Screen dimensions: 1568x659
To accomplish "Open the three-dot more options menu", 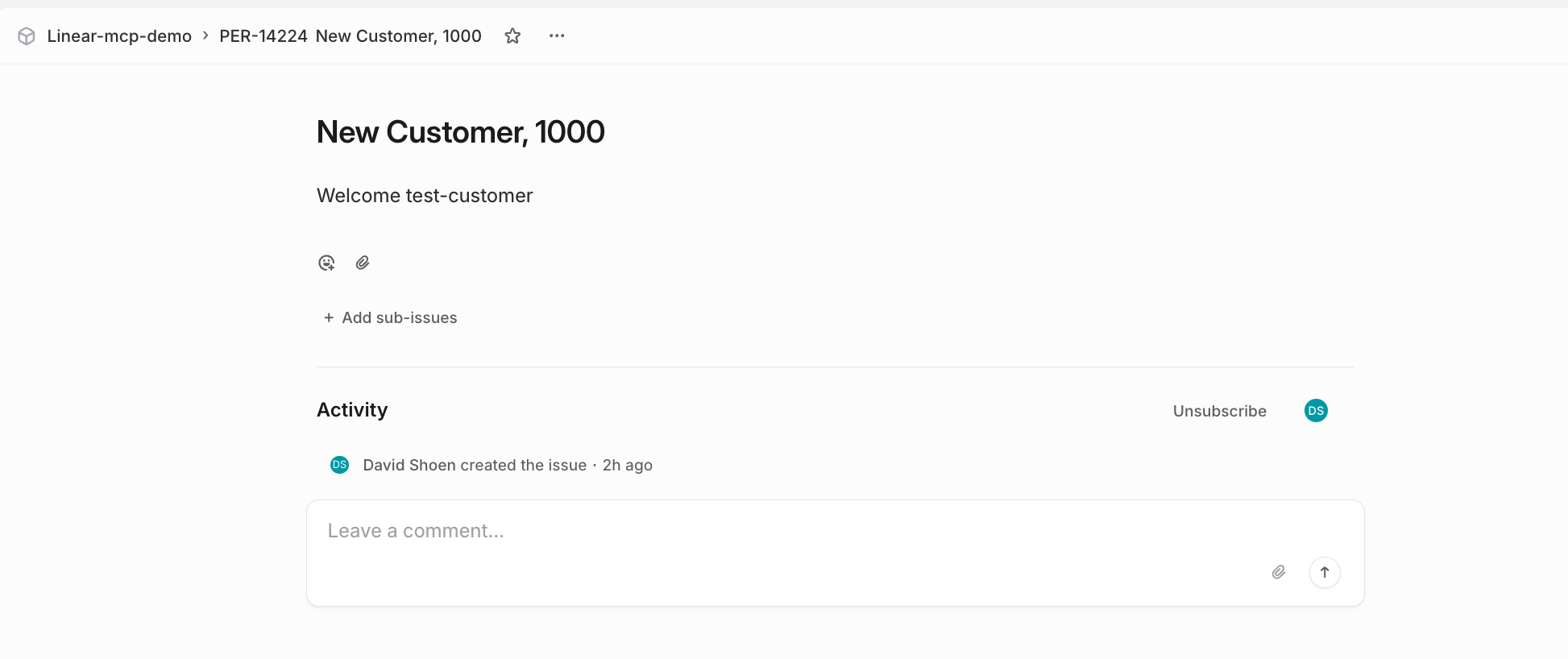I will point(557,36).
